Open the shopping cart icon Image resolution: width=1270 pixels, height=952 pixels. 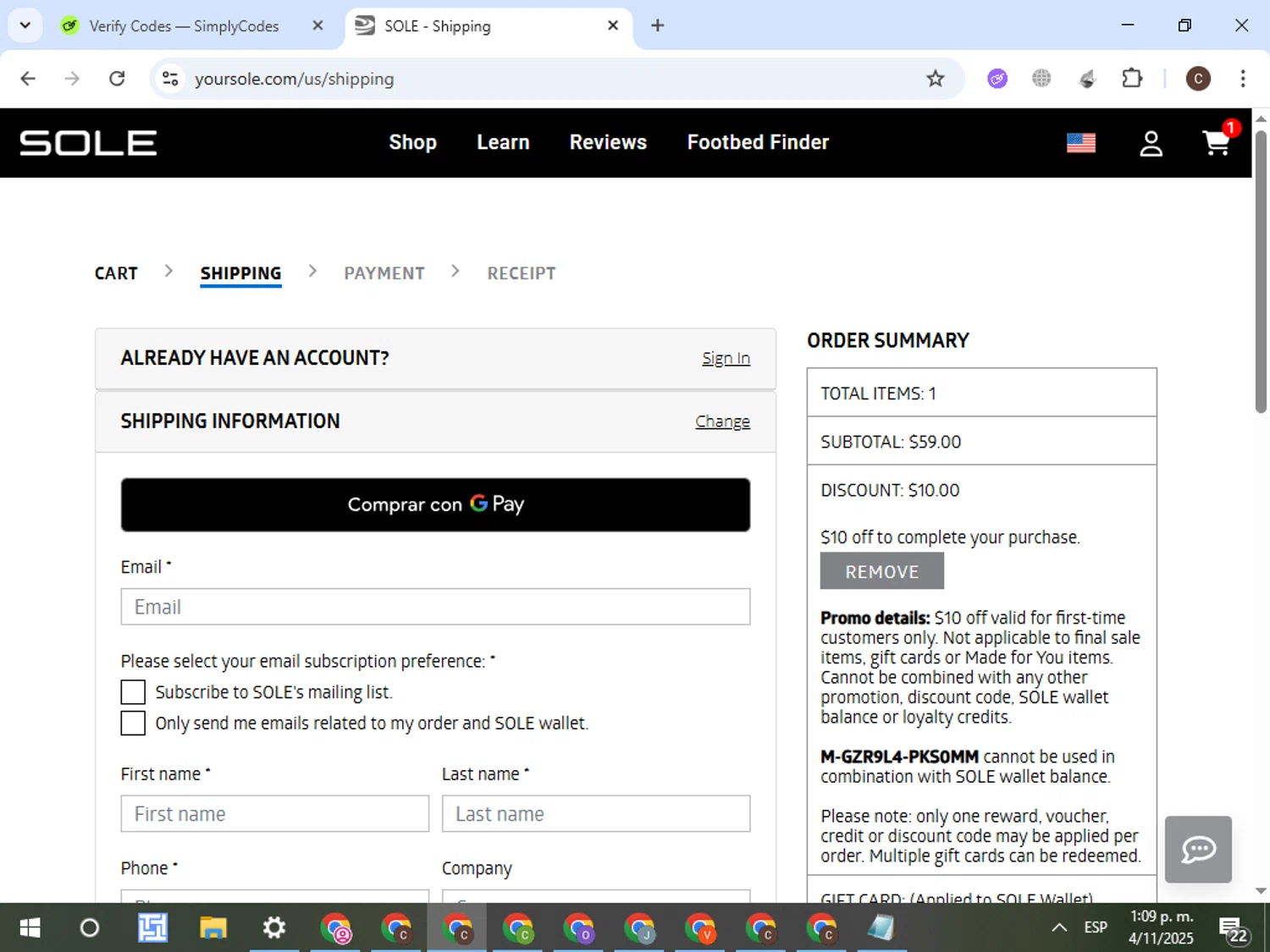tap(1218, 141)
